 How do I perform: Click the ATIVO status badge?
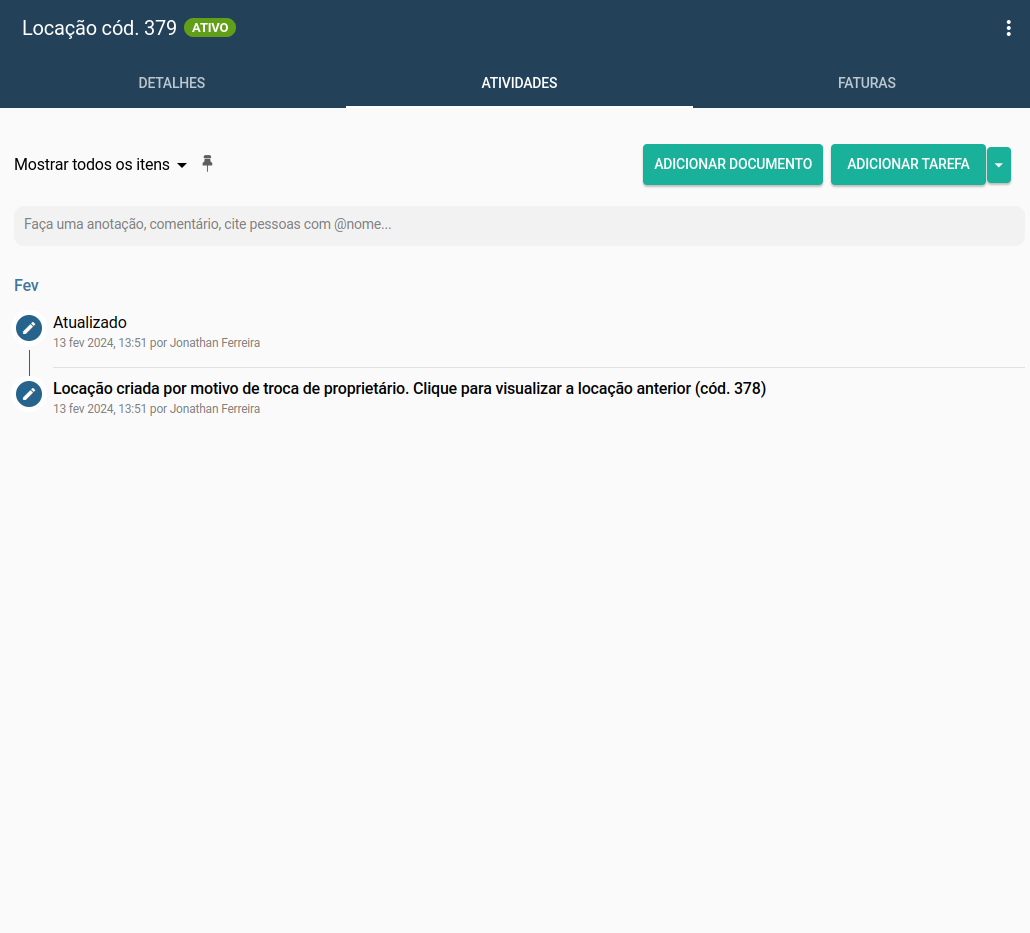click(x=210, y=28)
